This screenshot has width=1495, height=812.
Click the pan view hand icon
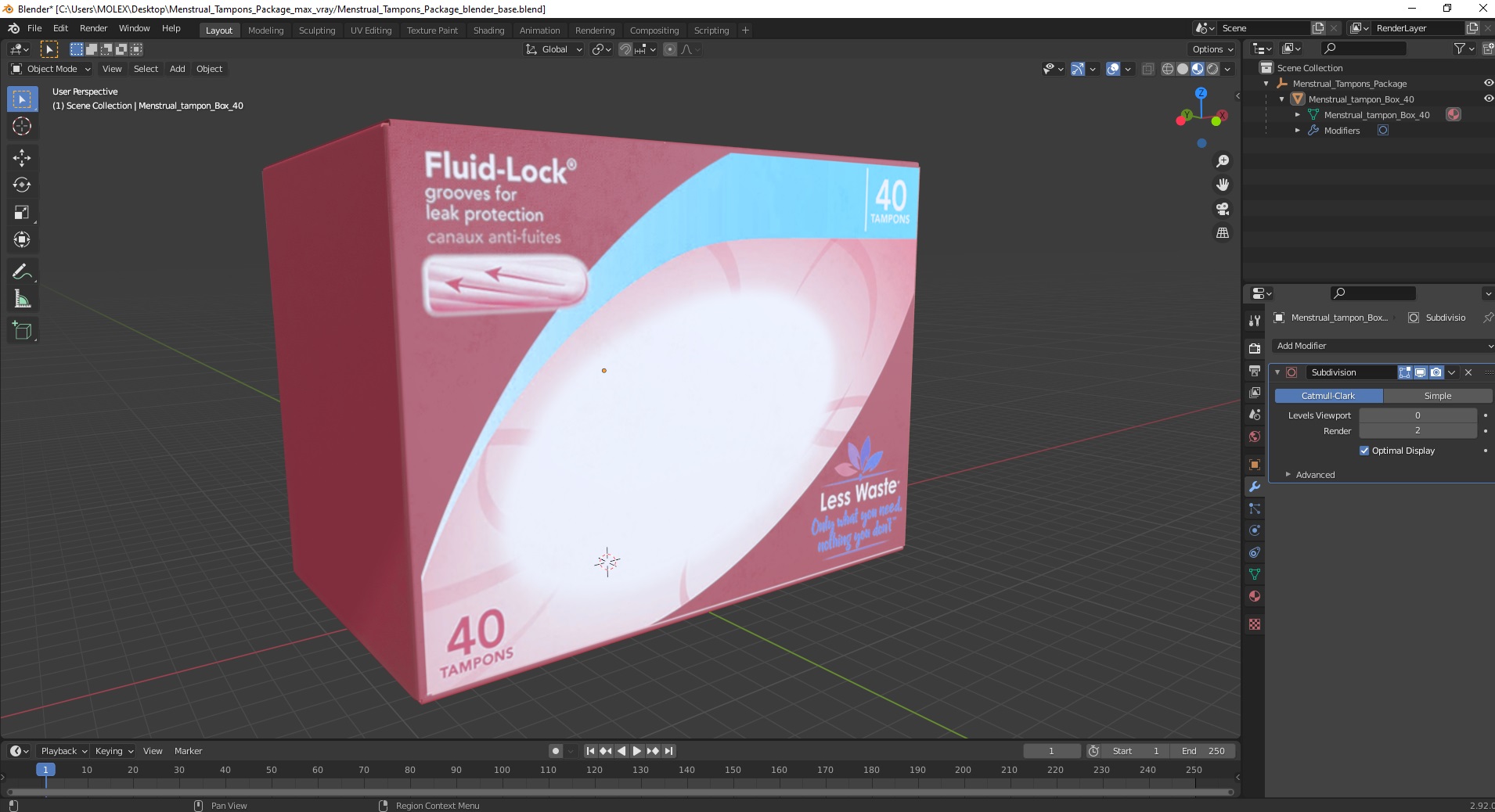tap(1223, 185)
